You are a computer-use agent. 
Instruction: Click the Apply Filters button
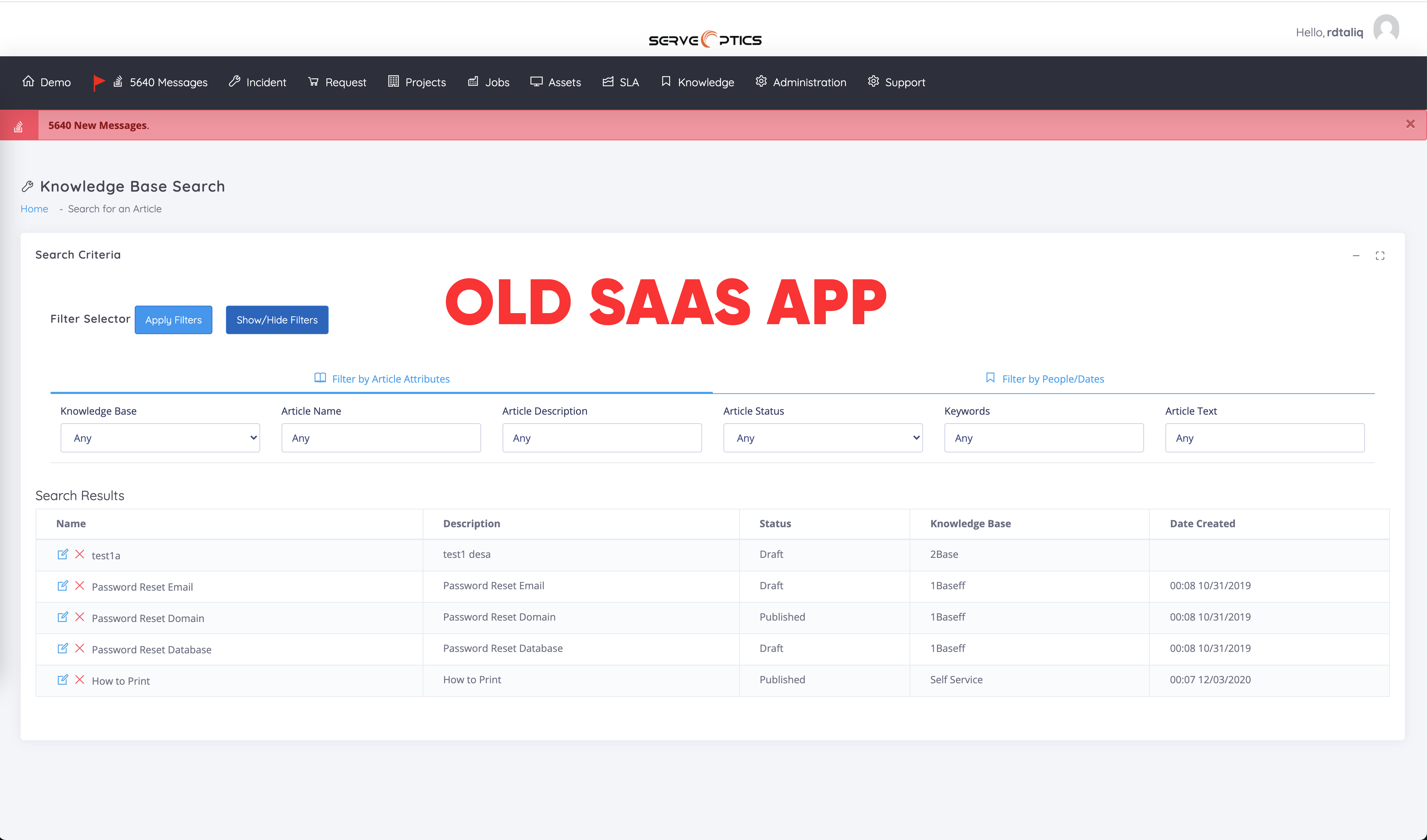173,320
